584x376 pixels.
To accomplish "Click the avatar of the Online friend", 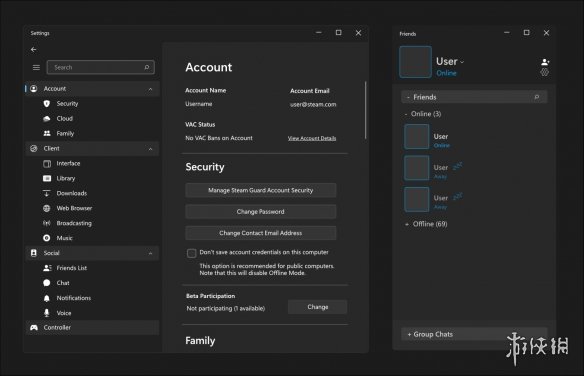I will [x=416, y=137].
